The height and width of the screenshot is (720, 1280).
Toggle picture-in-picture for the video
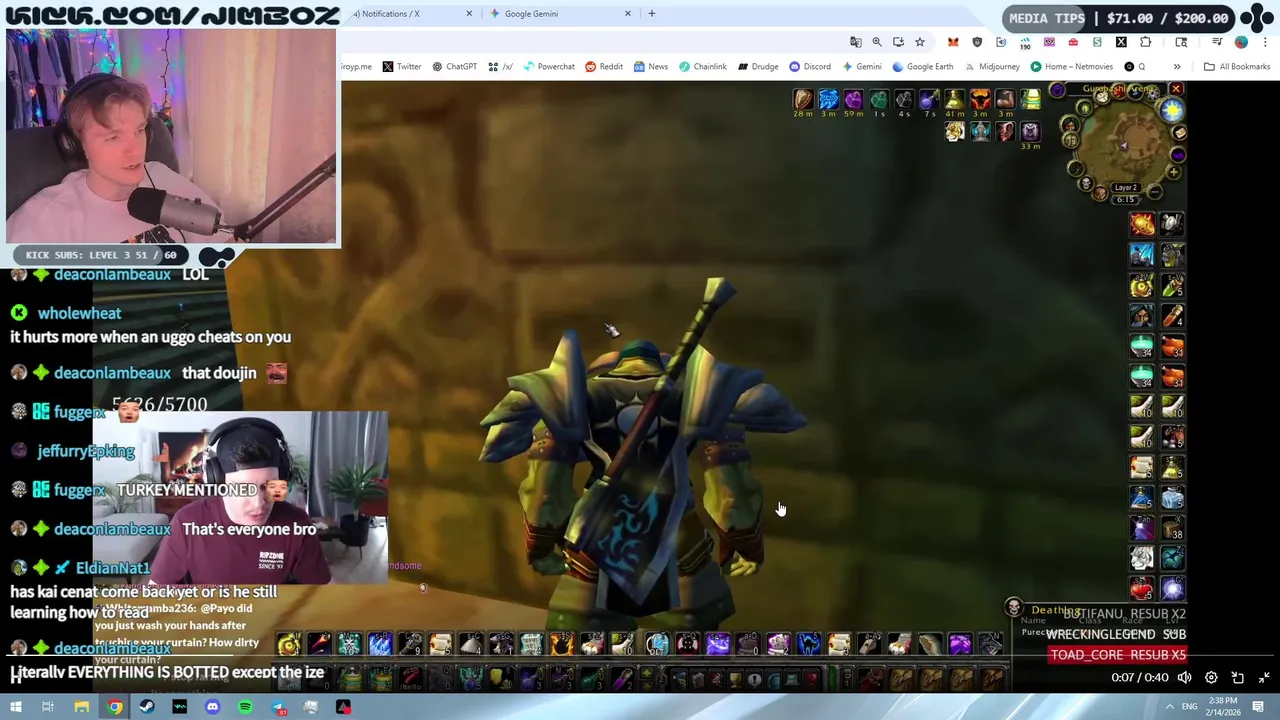click(1237, 678)
